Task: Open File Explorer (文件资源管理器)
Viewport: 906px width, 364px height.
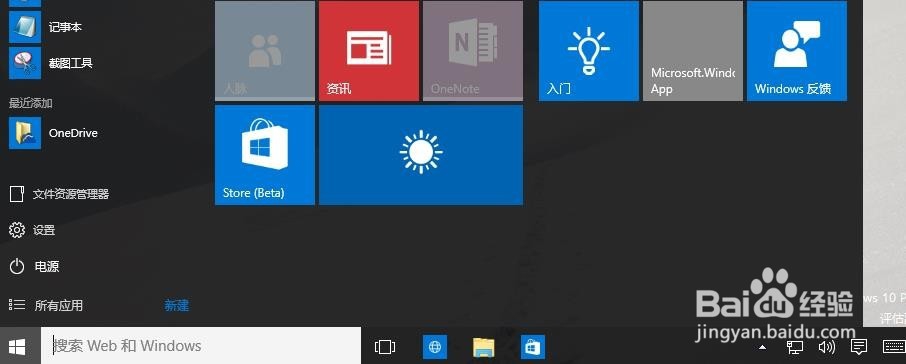Action: pyautogui.click(x=60, y=194)
